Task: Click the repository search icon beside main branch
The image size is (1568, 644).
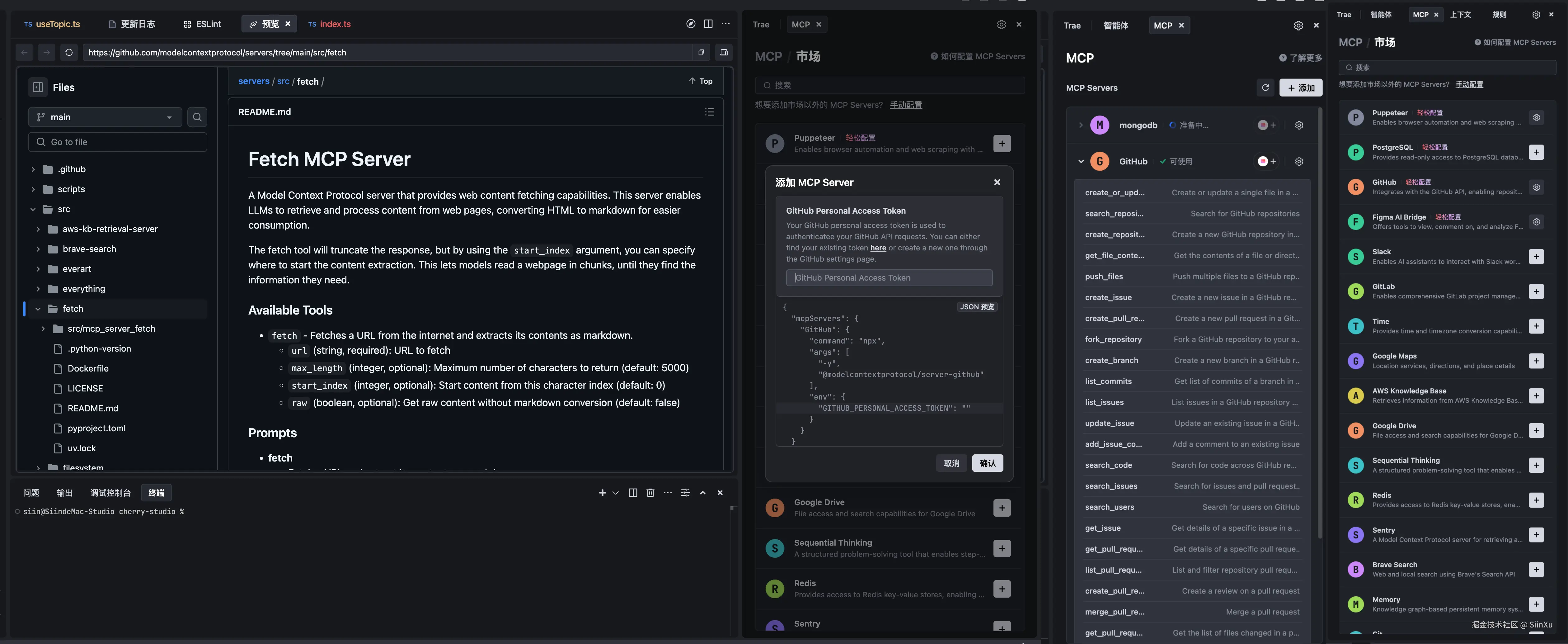Action: tap(197, 117)
